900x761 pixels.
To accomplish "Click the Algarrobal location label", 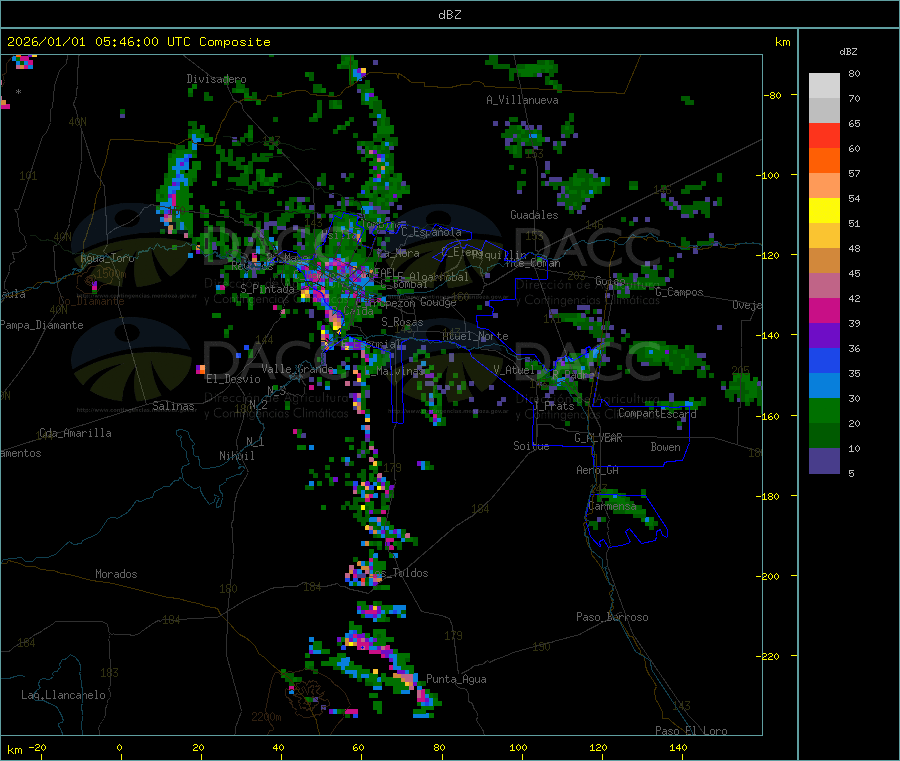I will 439,277.
